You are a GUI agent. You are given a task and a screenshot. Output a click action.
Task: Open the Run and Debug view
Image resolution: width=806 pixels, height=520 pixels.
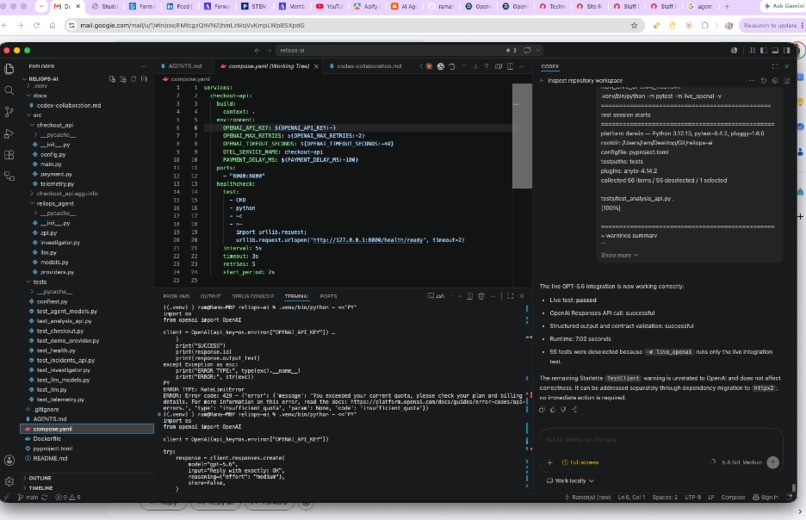9,134
